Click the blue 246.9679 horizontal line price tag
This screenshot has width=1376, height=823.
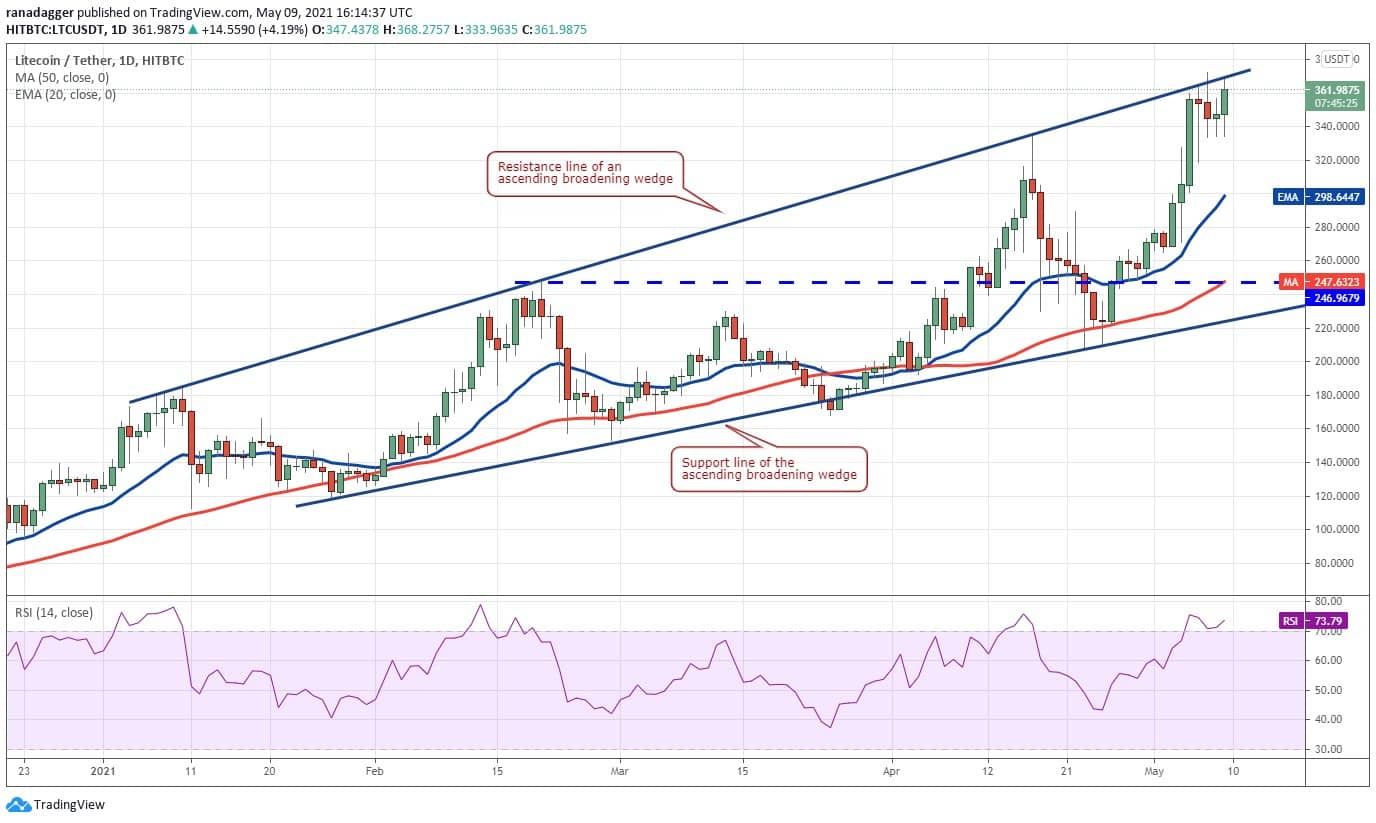point(1337,298)
